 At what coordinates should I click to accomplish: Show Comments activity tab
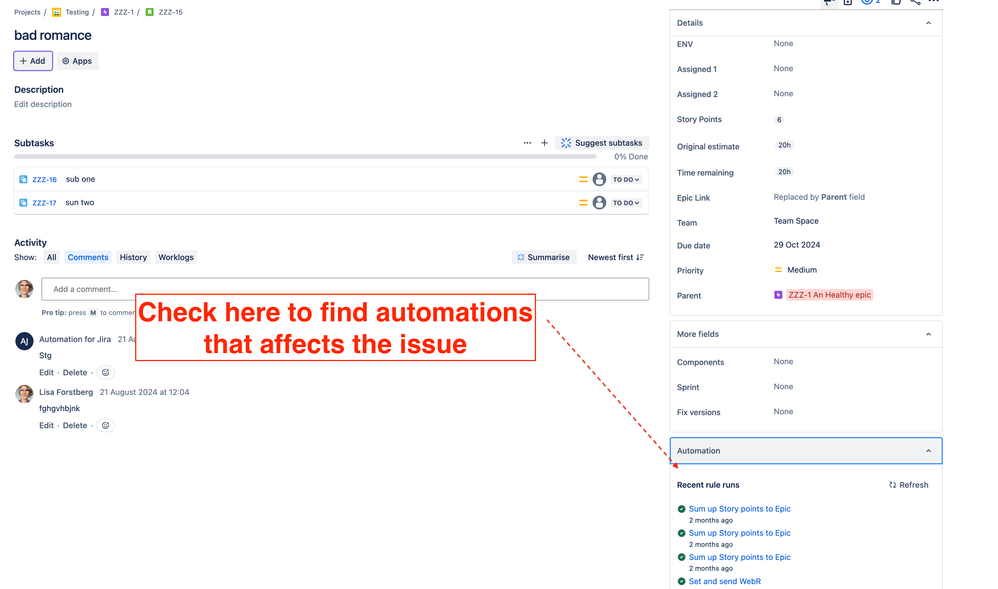pos(88,257)
